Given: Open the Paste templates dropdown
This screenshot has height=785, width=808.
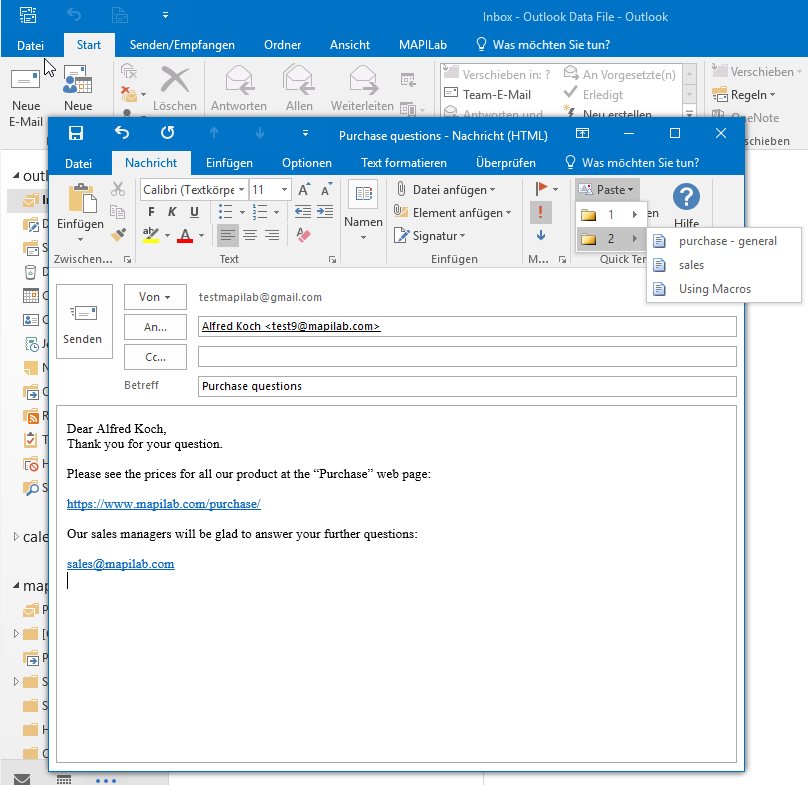Looking at the screenshot, I should click(x=608, y=190).
